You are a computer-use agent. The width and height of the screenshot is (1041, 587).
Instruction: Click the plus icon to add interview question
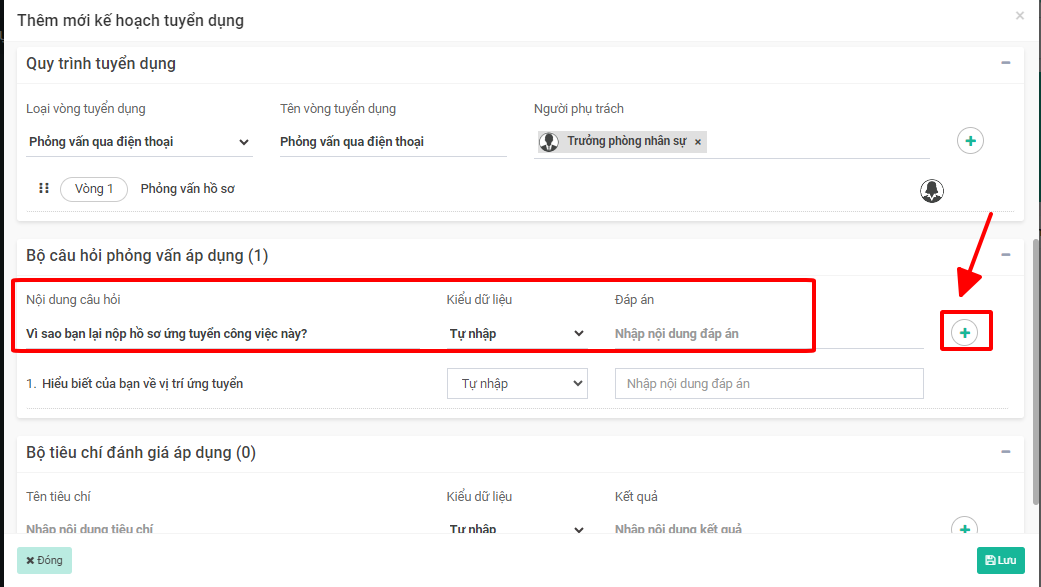point(965,332)
